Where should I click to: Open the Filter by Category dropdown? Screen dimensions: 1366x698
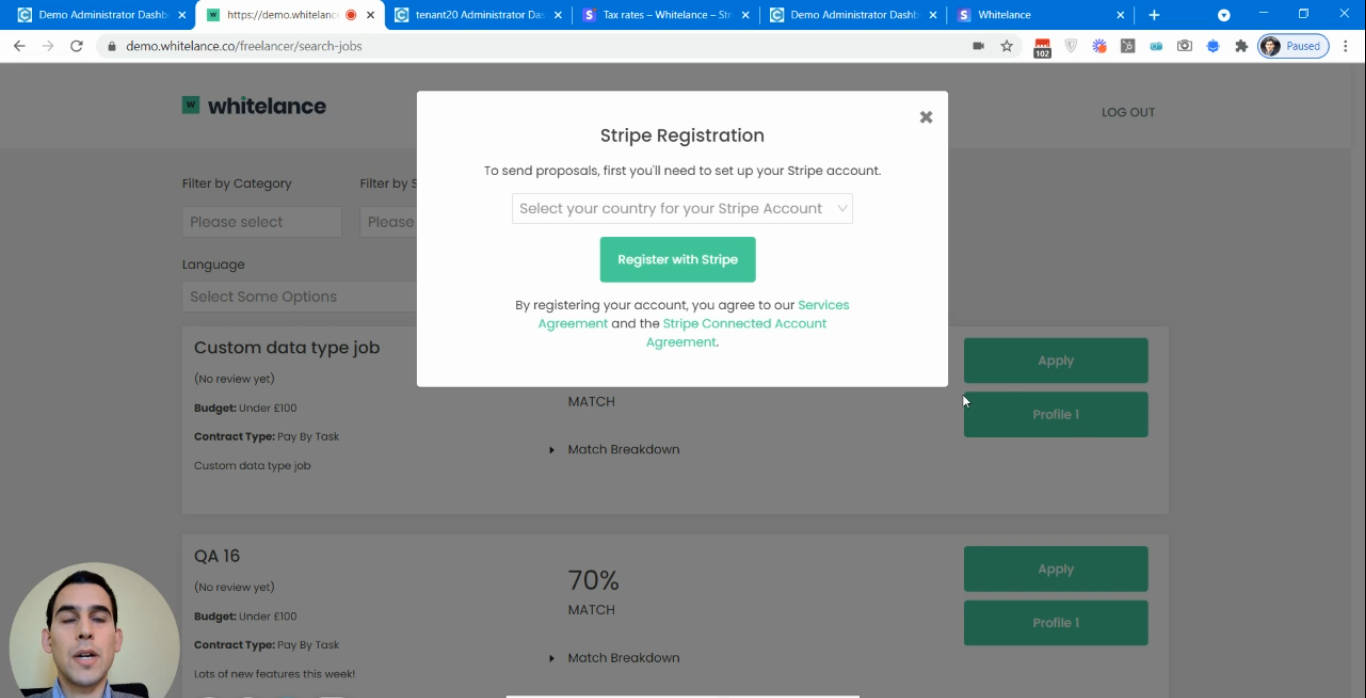[x=262, y=222]
